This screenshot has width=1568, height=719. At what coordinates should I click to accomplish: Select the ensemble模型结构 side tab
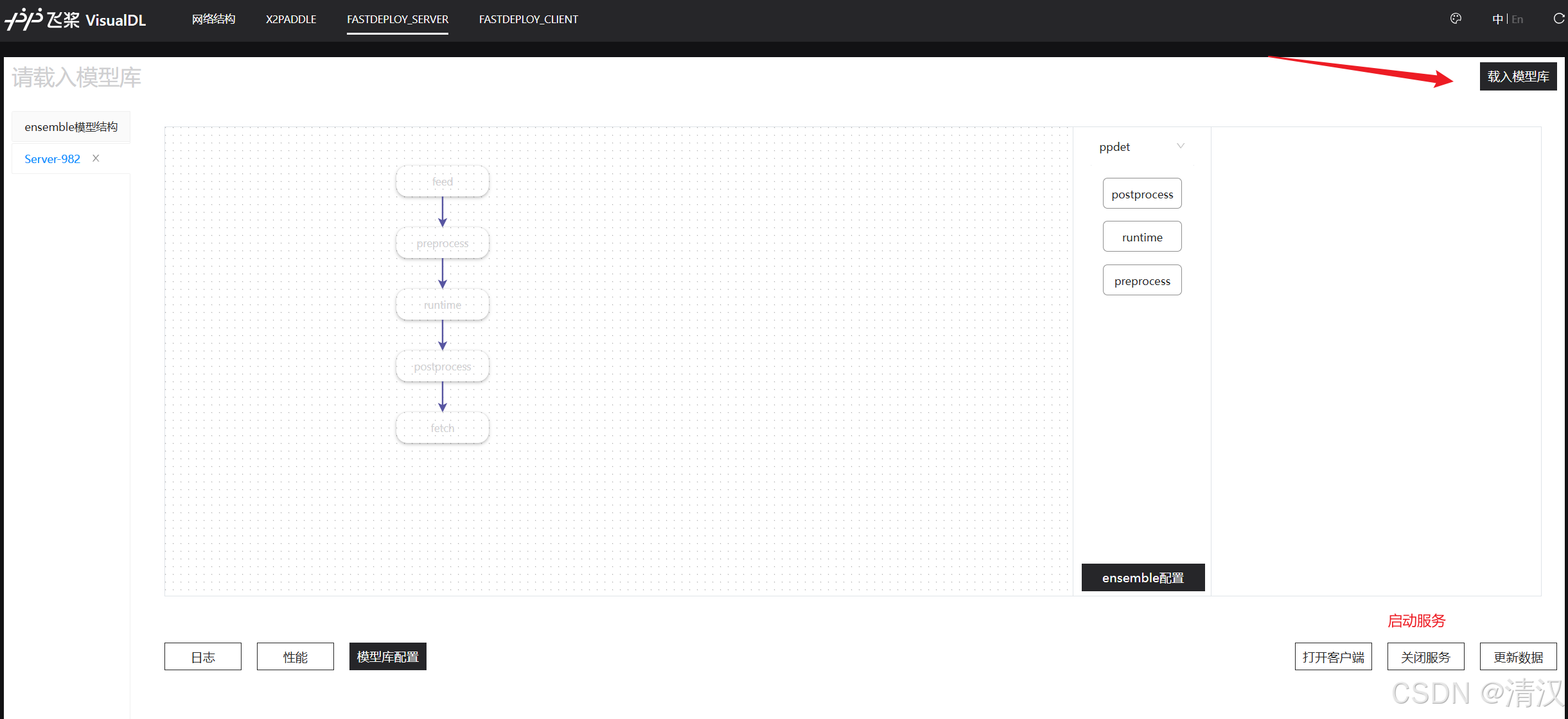click(x=71, y=127)
